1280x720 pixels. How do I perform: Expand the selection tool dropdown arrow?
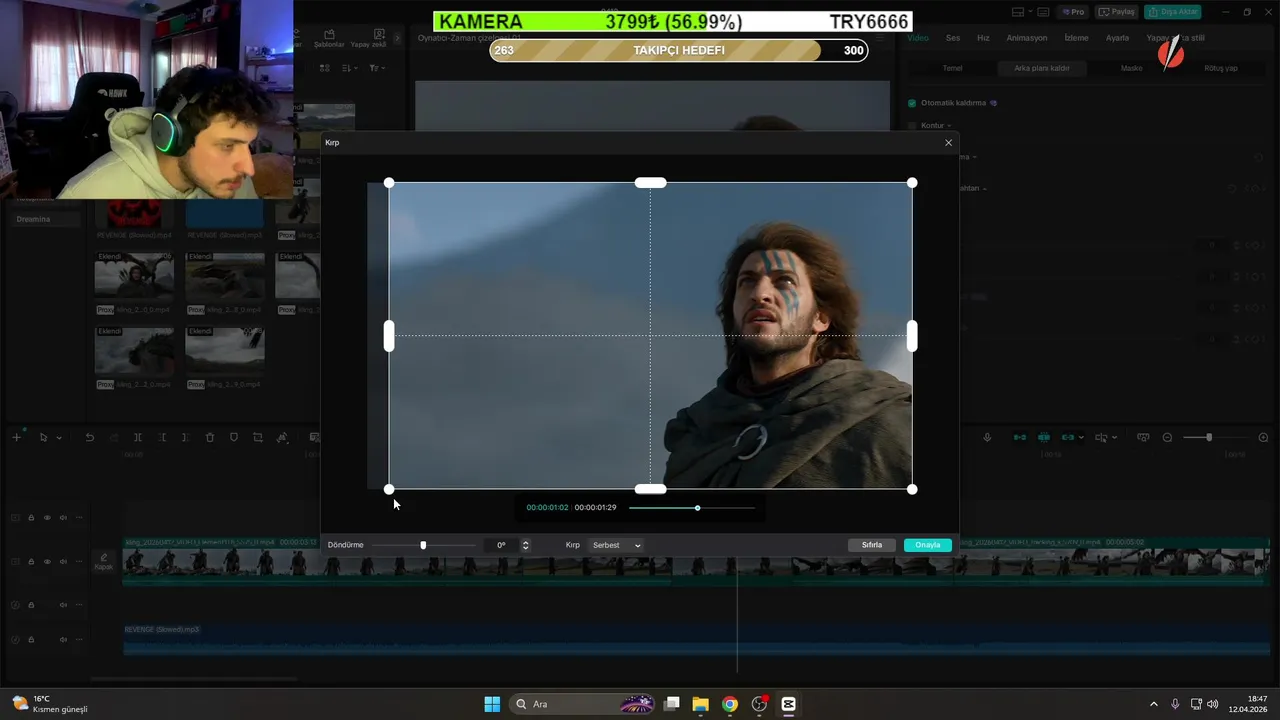59,438
